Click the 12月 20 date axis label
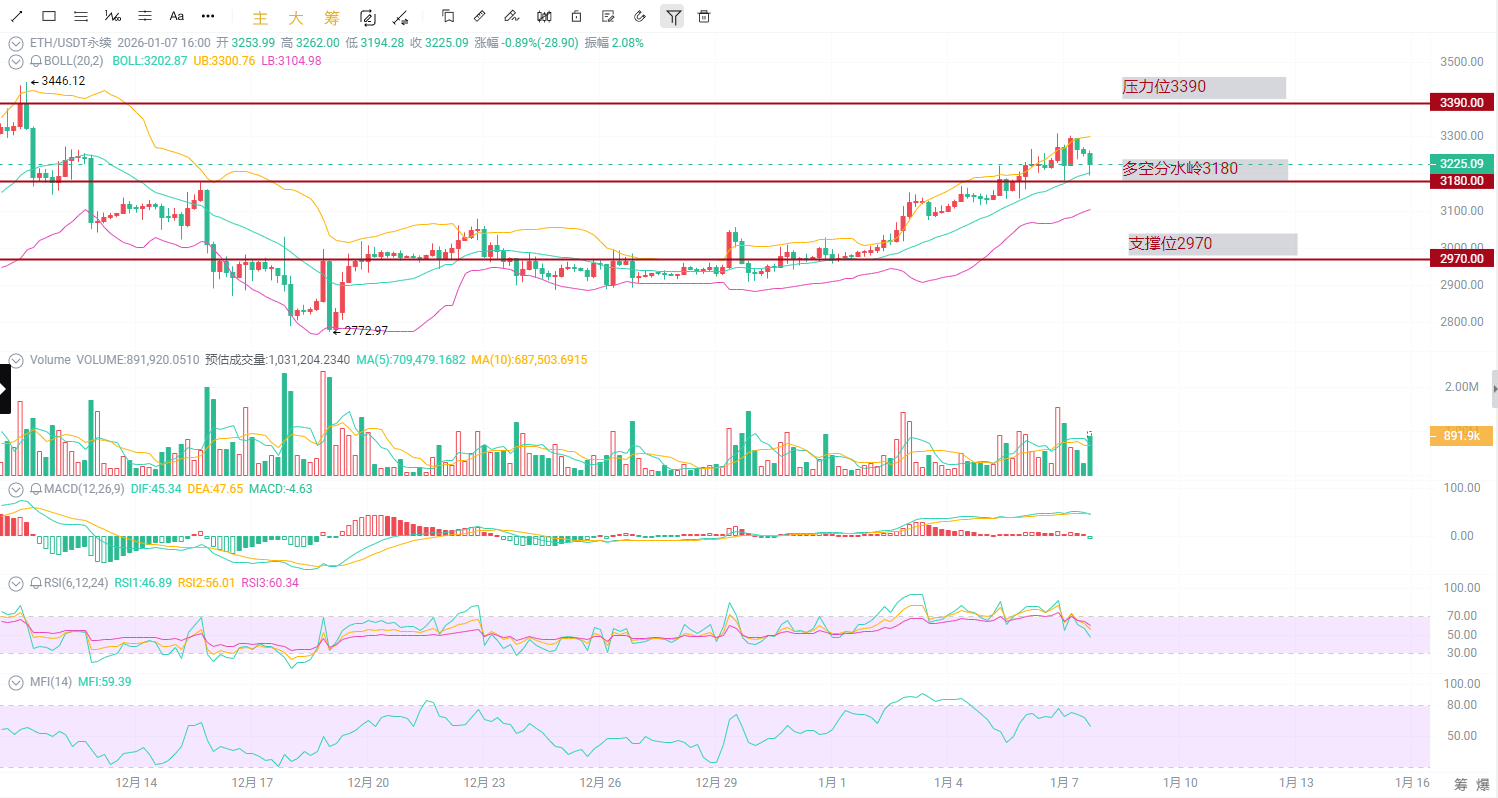1498x798 pixels. click(369, 783)
